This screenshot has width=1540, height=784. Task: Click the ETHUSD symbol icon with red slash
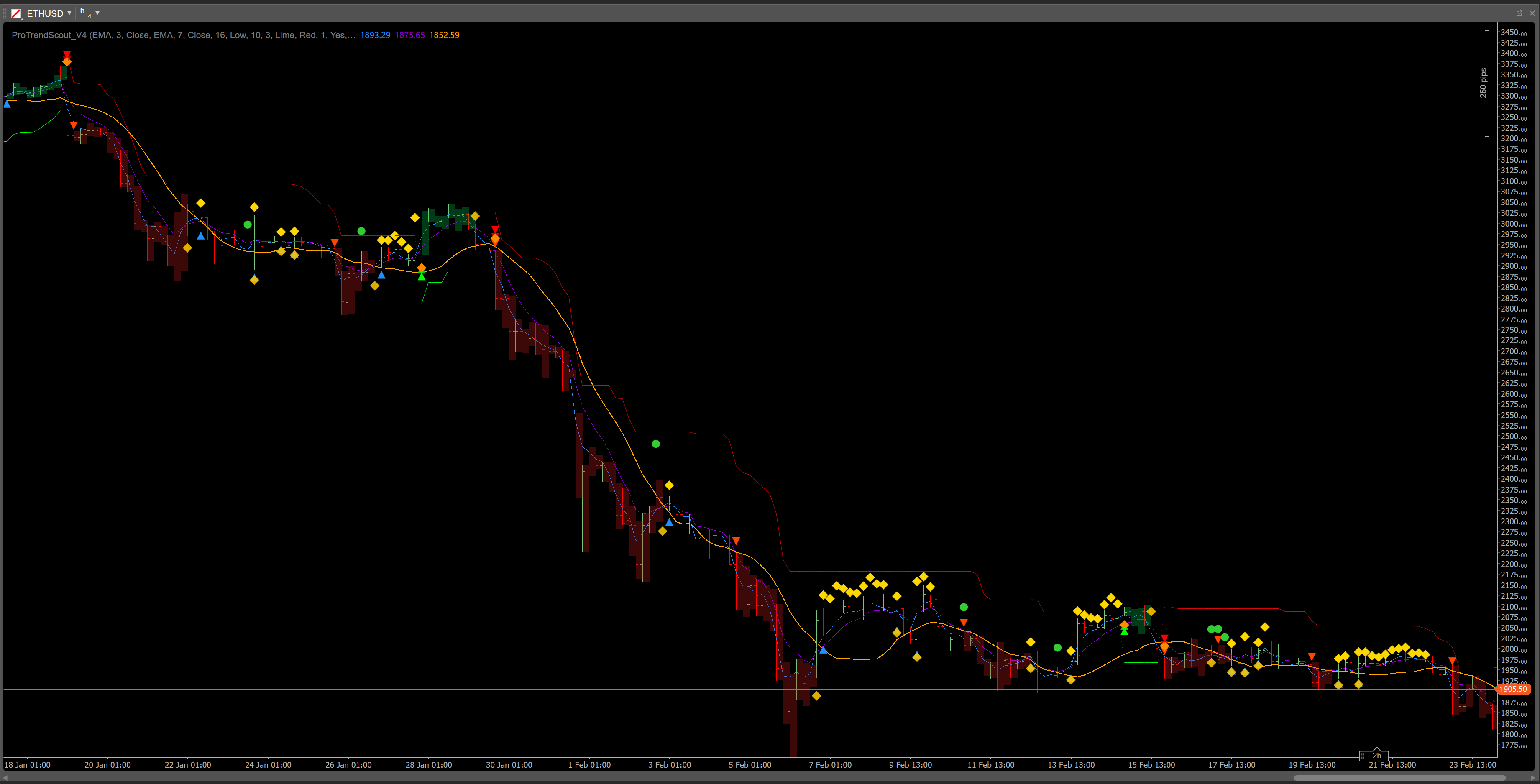coord(17,13)
